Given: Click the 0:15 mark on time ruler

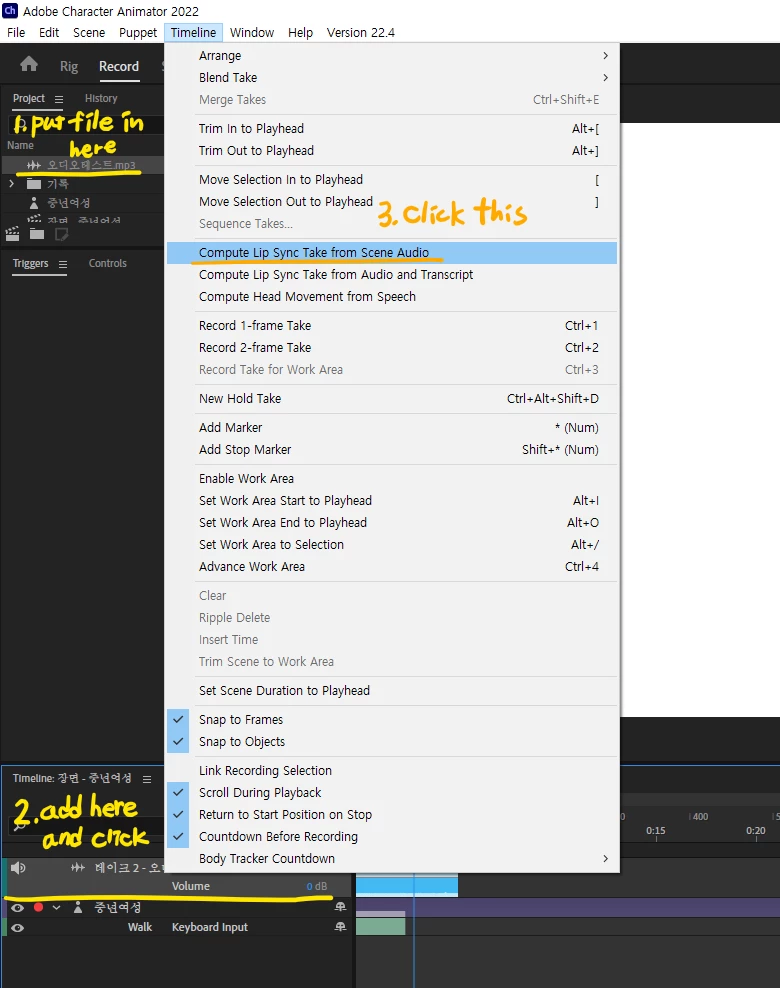Looking at the screenshot, I should pyautogui.click(x=655, y=830).
